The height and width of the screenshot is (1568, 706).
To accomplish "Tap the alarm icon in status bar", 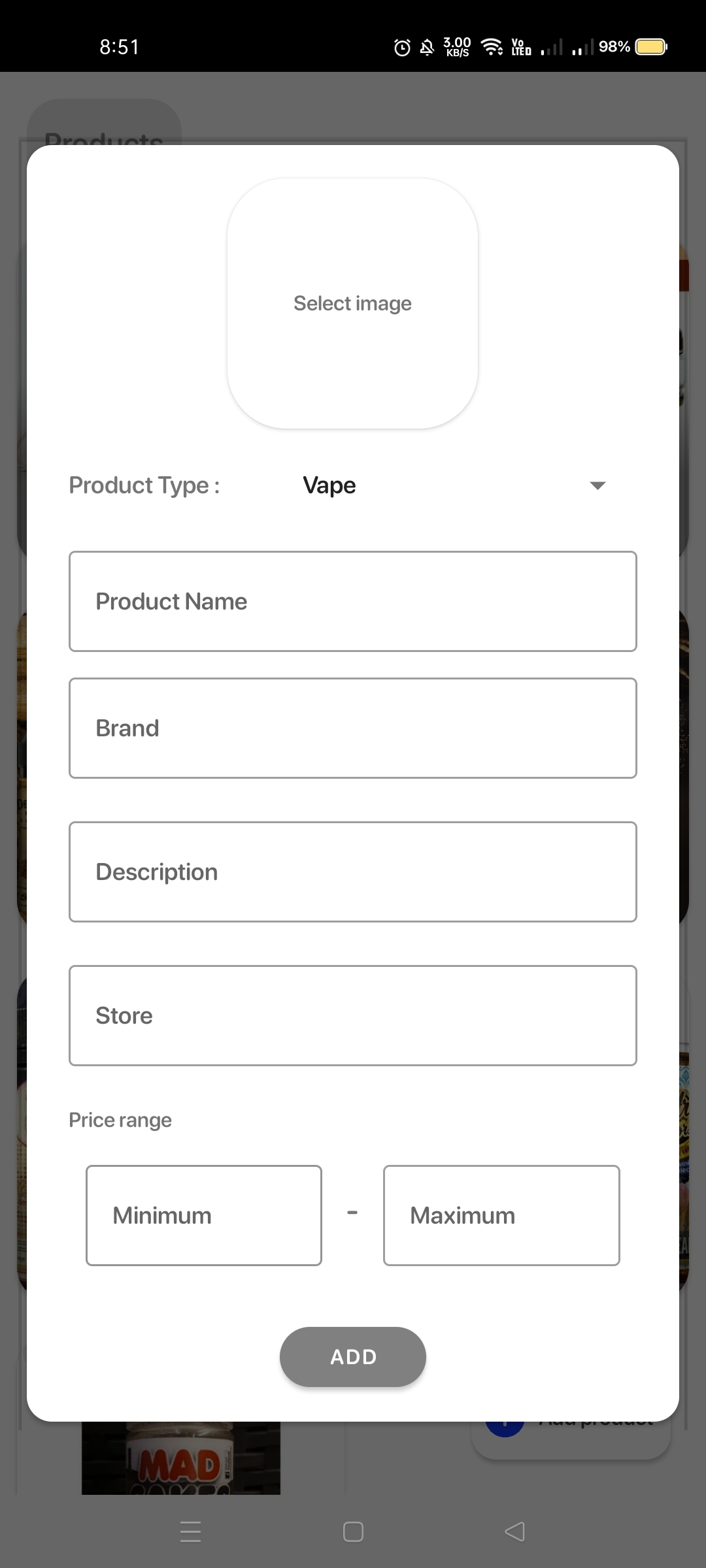I will 402,47.
